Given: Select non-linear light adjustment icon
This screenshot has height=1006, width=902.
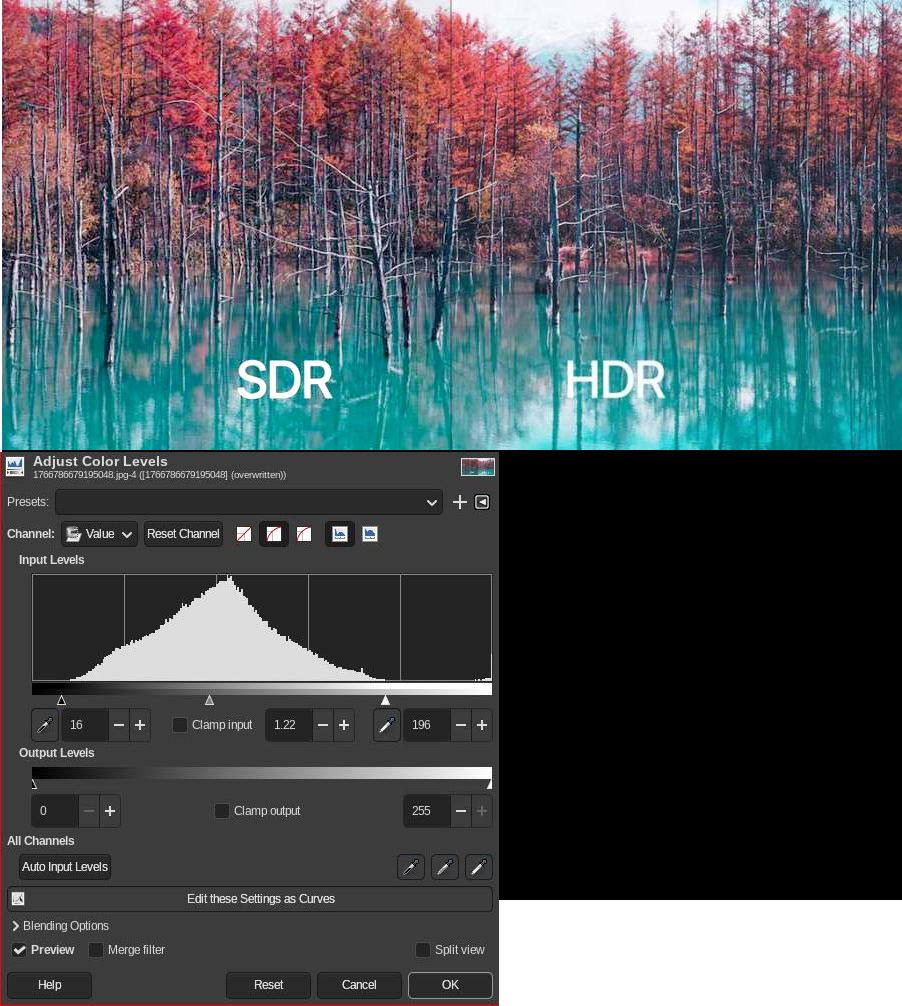Looking at the screenshot, I should pos(273,534).
